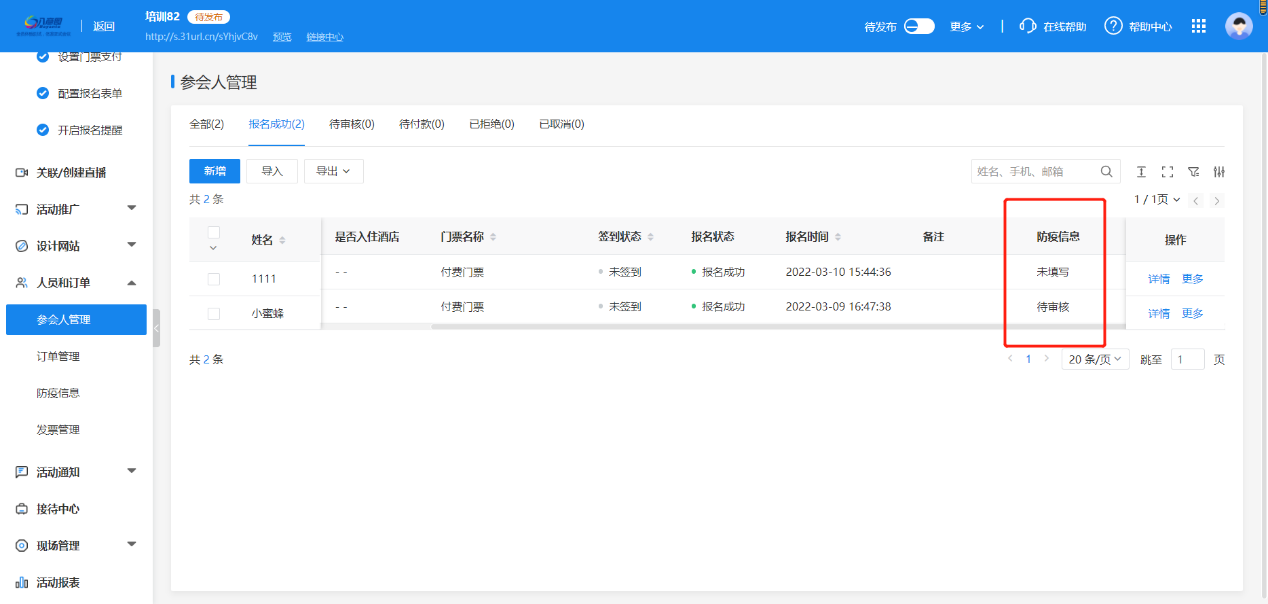Open selection options chevron under header checkbox

213,248
